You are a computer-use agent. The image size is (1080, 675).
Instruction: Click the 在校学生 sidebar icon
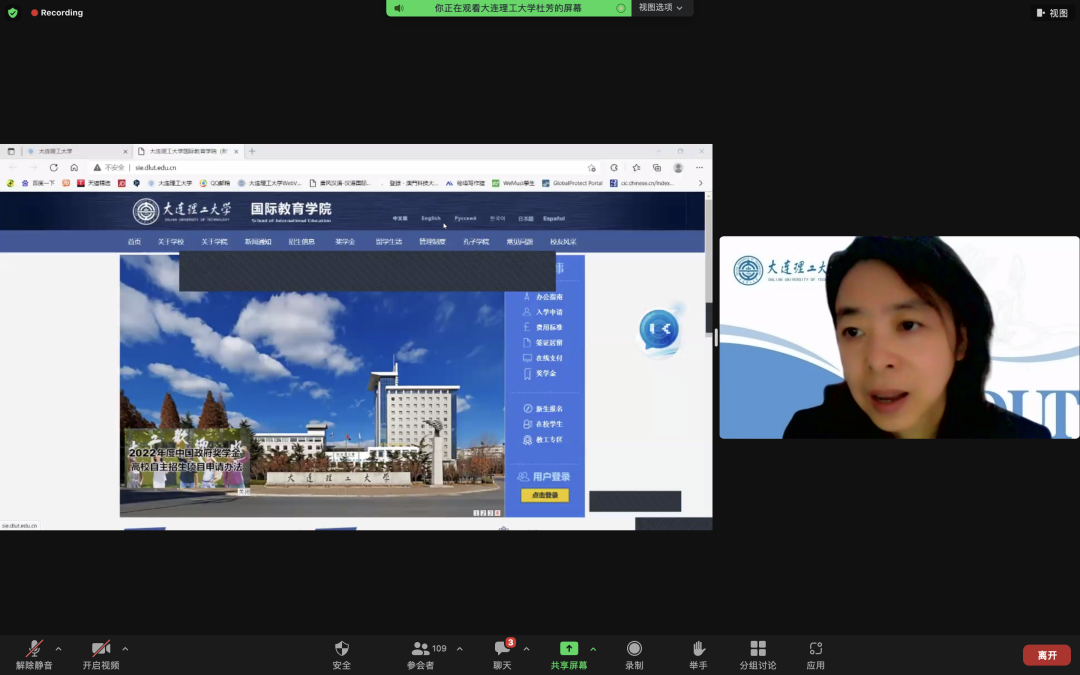528,424
